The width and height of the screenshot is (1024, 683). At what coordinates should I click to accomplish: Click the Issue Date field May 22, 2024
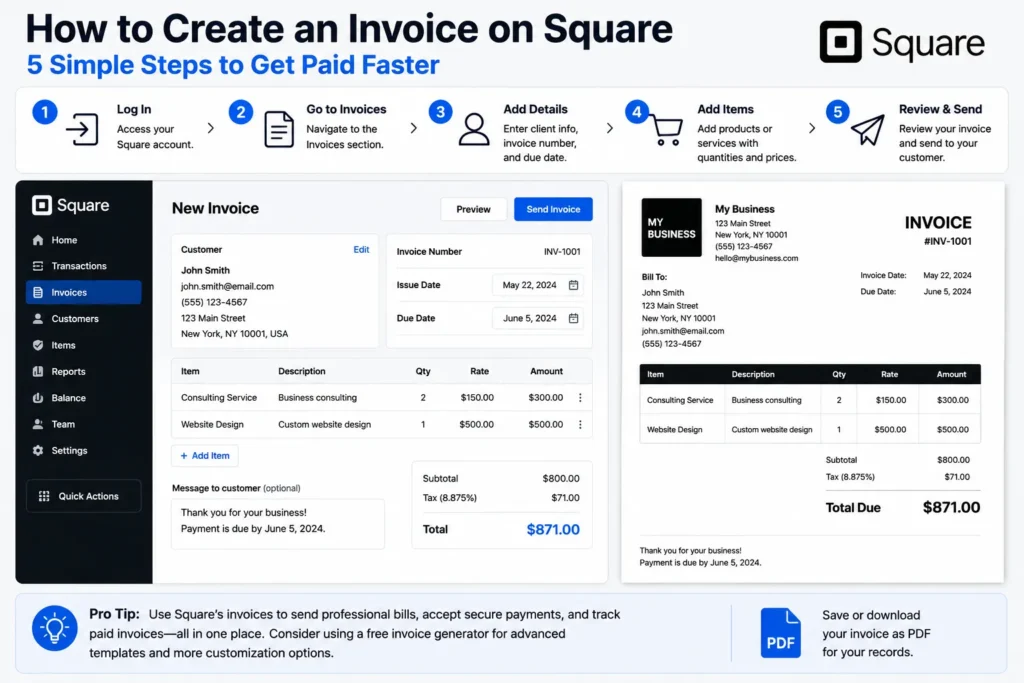[538, 285]
